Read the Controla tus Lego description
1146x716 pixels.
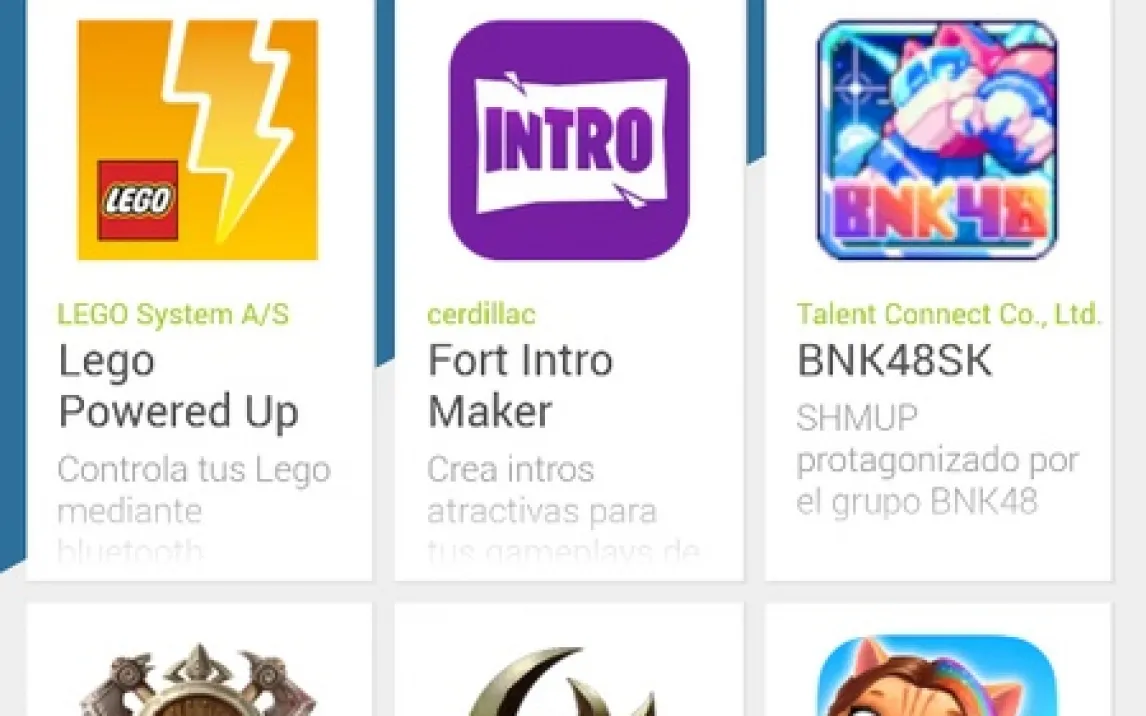point(194,509)
